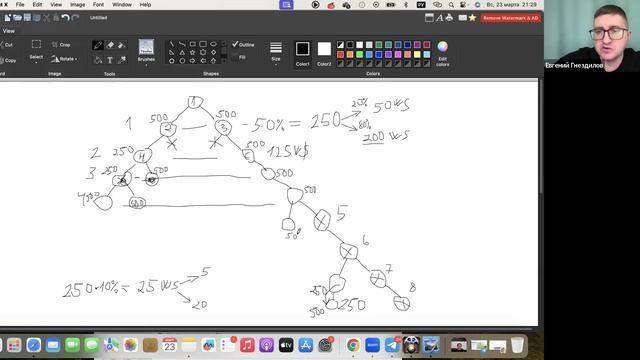This screenshot has height=360, width=640.
Task: Open the Edit menu
Action: point(37,4)
